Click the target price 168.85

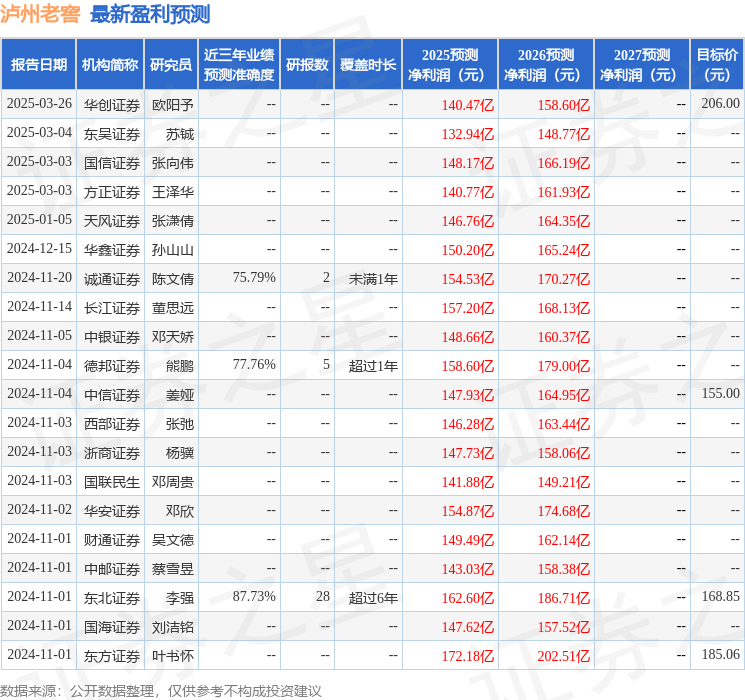coord(720,596)
